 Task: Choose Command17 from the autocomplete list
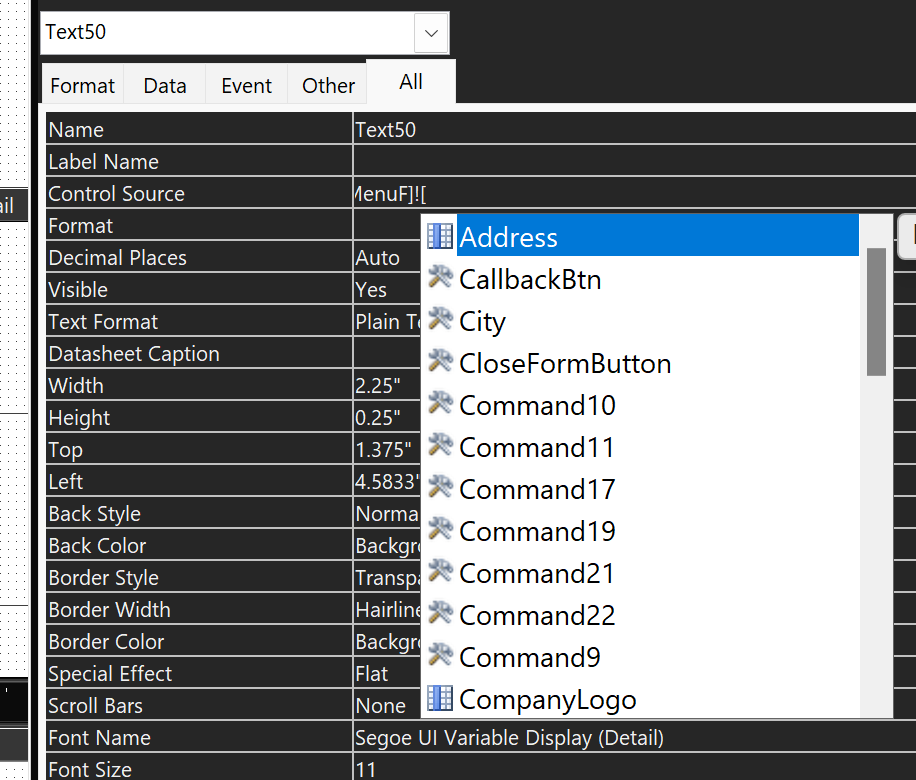(x=537, y=489)
